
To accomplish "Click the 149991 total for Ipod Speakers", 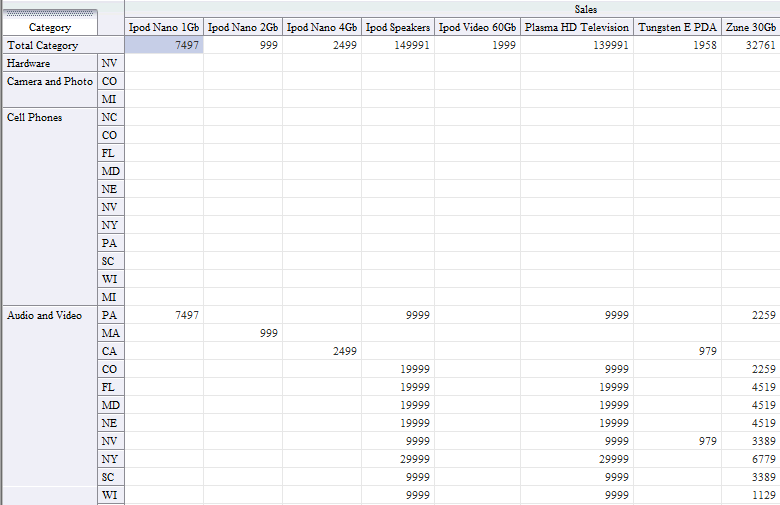I will pyautogui.click(x=398, y=45).
